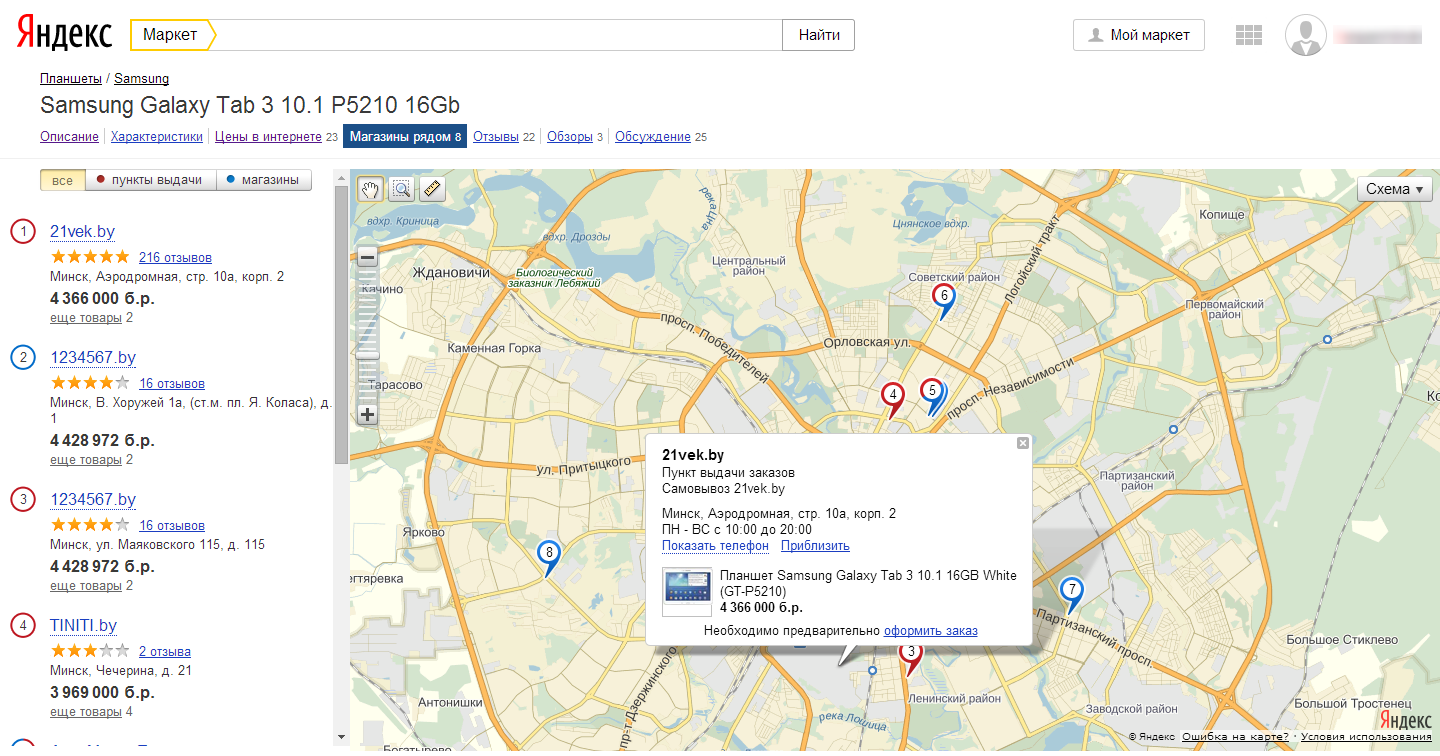Image resolution: width=1440 pixels, height=756 pixels.
Task: Filter by «пункты выдачи»
Action: pos(150,180)
